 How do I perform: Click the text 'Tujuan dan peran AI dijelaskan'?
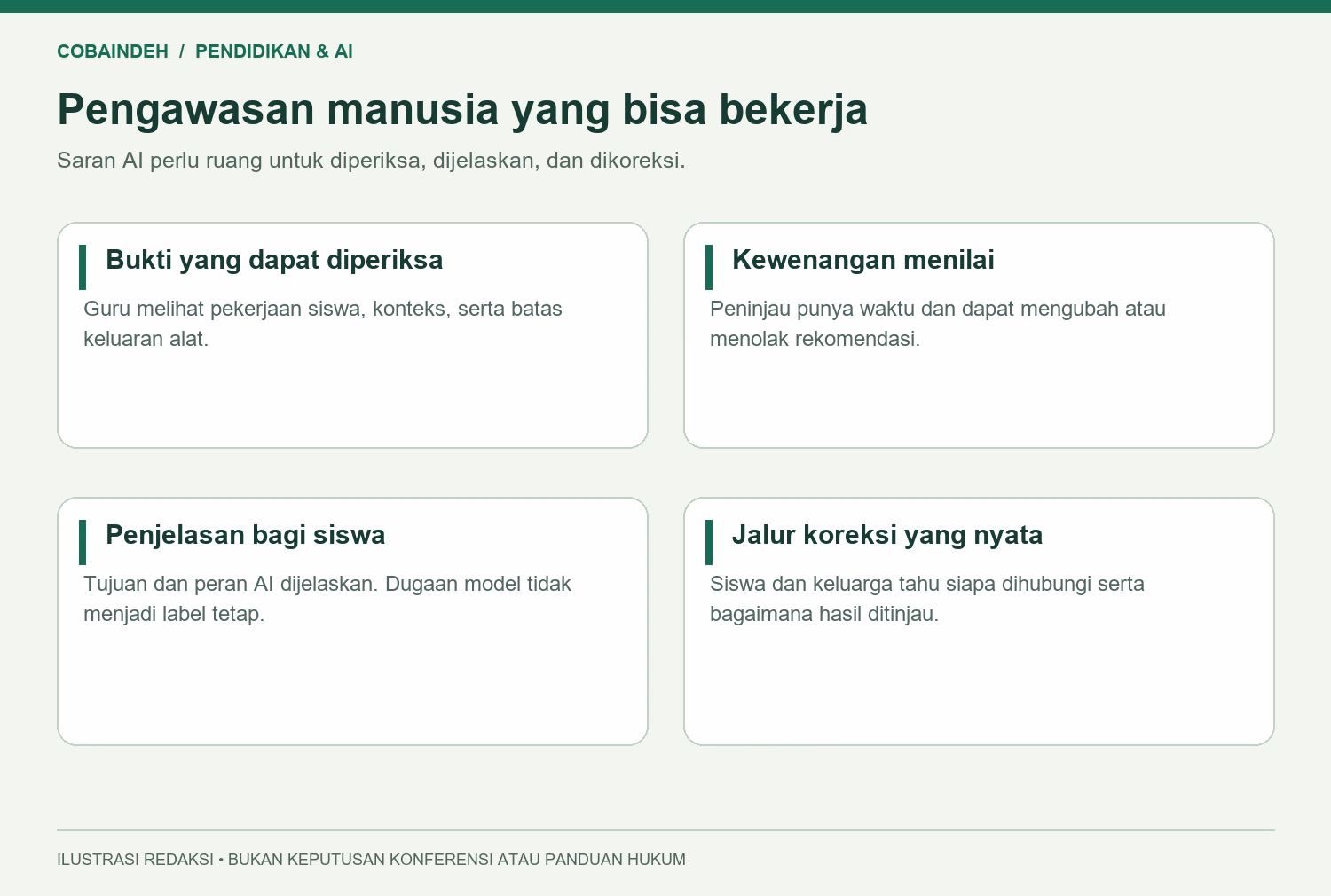pos(327,599)
